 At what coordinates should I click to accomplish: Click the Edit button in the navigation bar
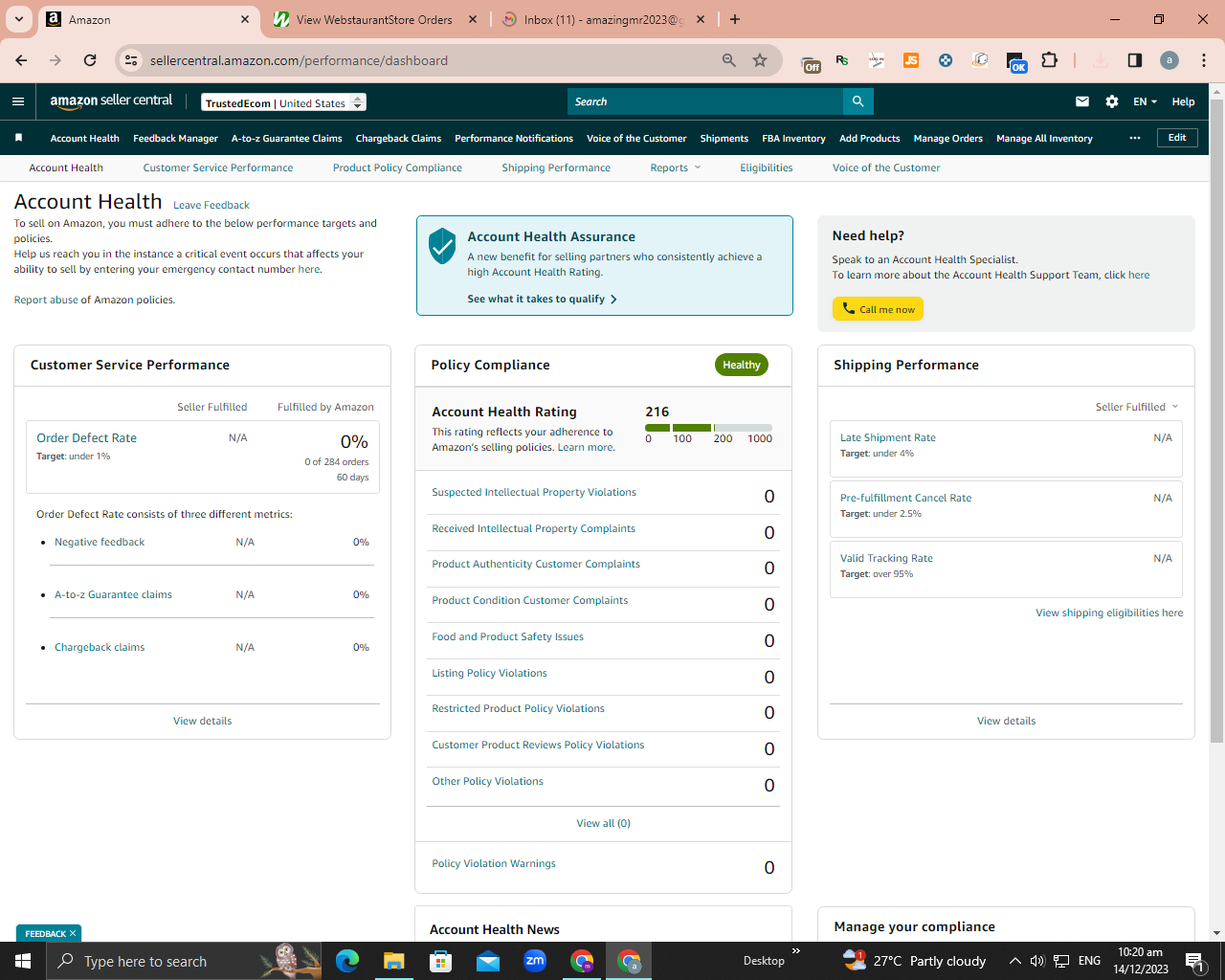pyautogui.click(x=1177, y=138)
